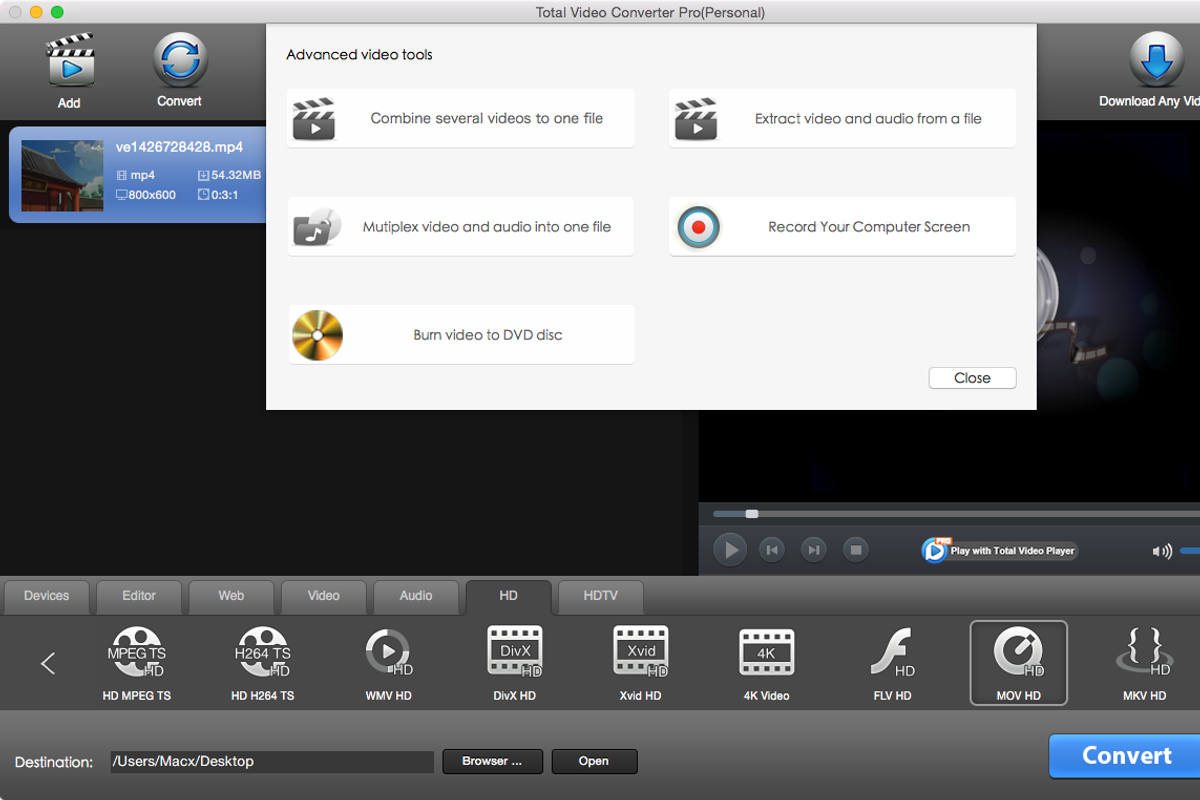Click the red Record screen icon
Image resolution: width=1200 pixels, height=800 pixels.
pos(698,227)
